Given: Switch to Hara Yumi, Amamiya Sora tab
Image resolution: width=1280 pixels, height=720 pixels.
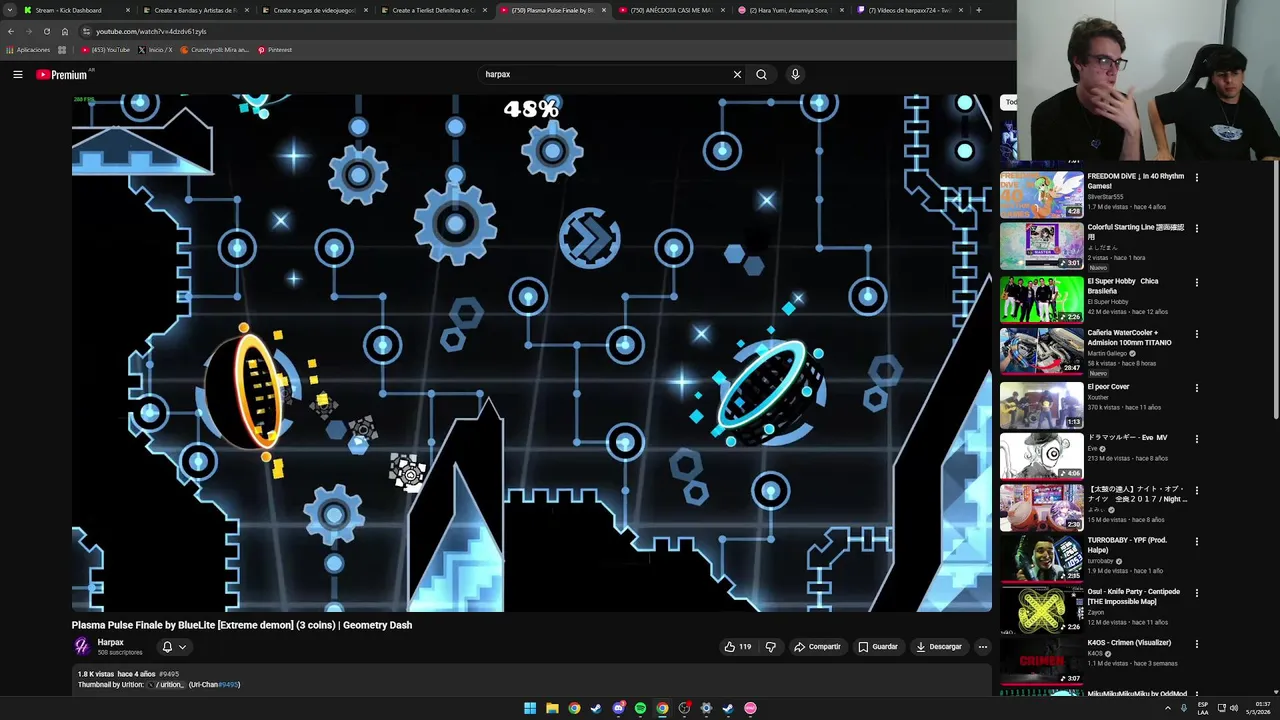Looking at the screenshot, I should coord(790,10).
